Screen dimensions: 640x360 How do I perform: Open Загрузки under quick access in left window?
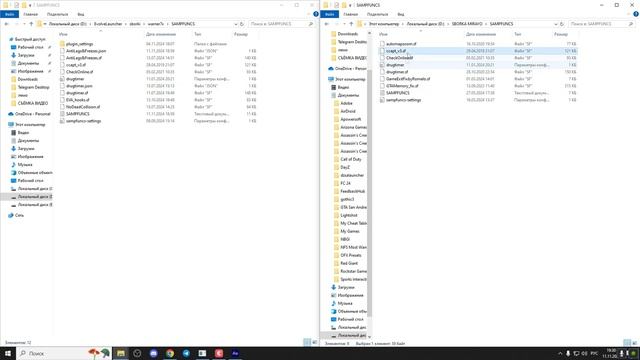[26, 55]
